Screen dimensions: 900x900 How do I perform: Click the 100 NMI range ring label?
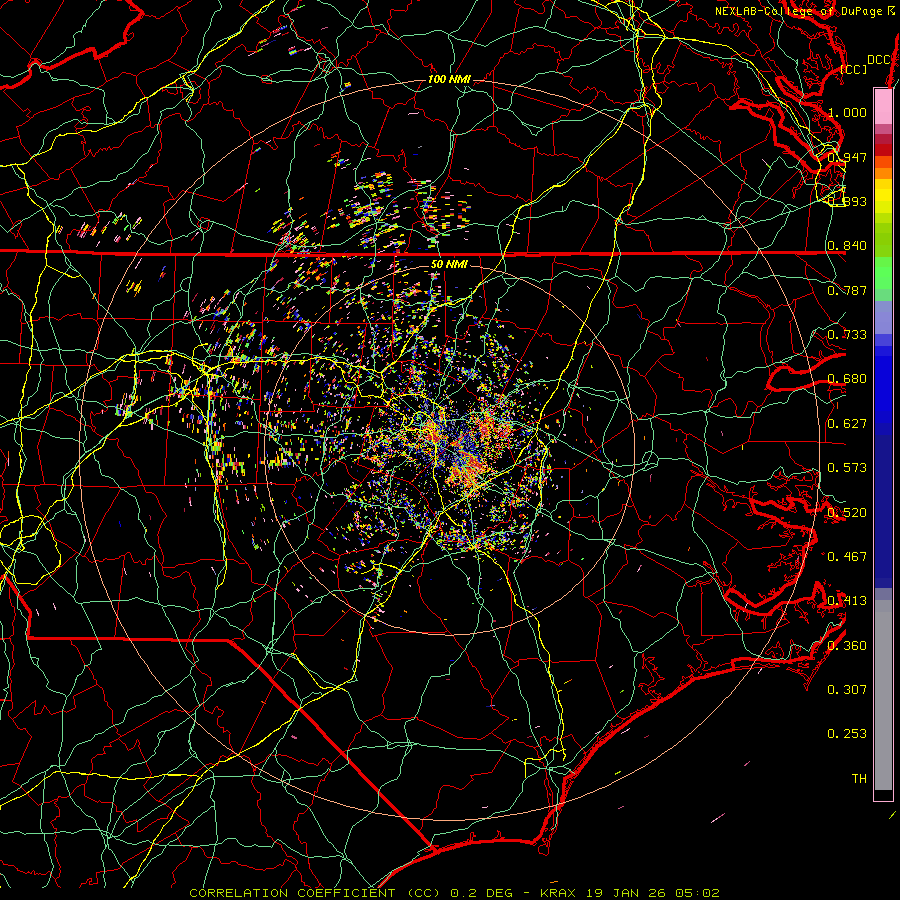449,79
